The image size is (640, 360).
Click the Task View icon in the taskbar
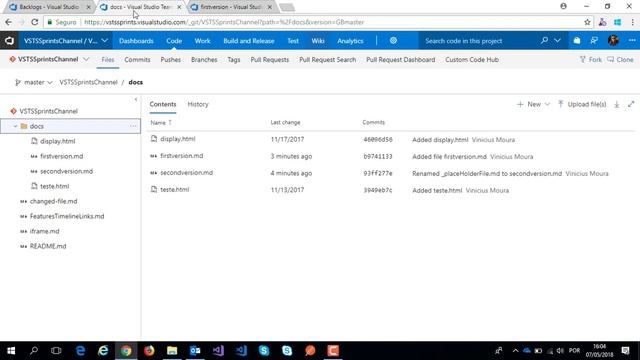coord(56,351)
